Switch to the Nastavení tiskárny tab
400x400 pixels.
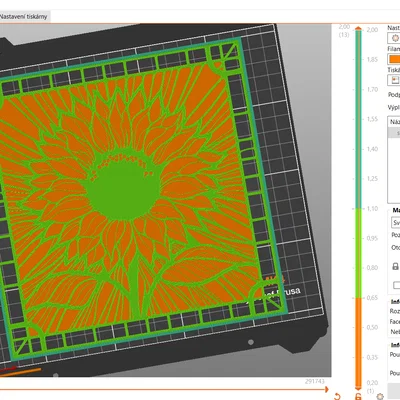[x=24, y=16]
